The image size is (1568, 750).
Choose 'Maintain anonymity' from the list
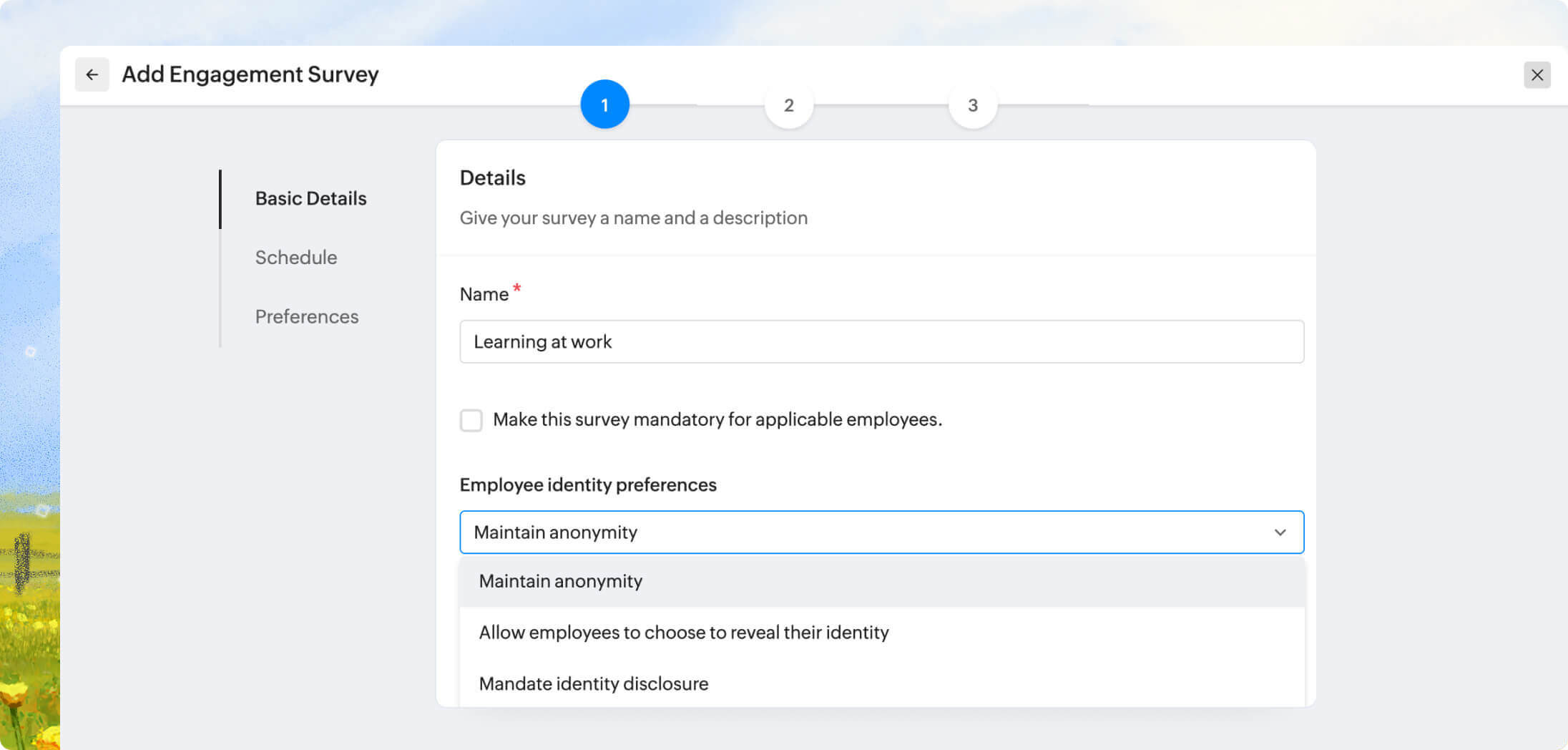click(560, 581)
